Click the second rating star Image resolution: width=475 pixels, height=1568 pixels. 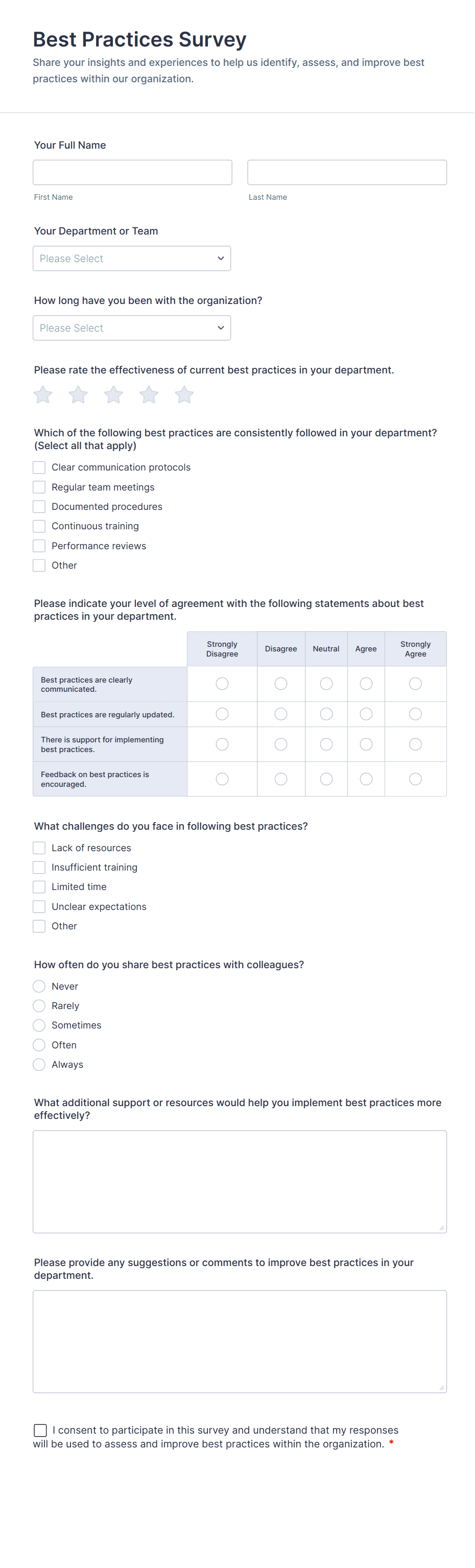pyautogui.click(x=78, y=395)
